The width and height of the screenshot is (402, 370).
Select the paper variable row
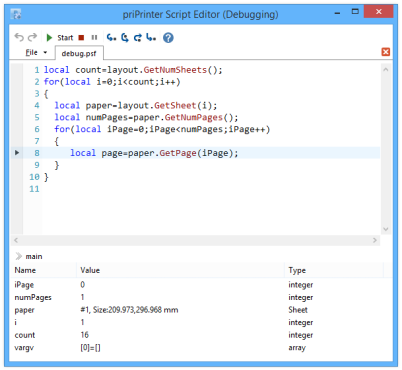(x=201, y=310)
